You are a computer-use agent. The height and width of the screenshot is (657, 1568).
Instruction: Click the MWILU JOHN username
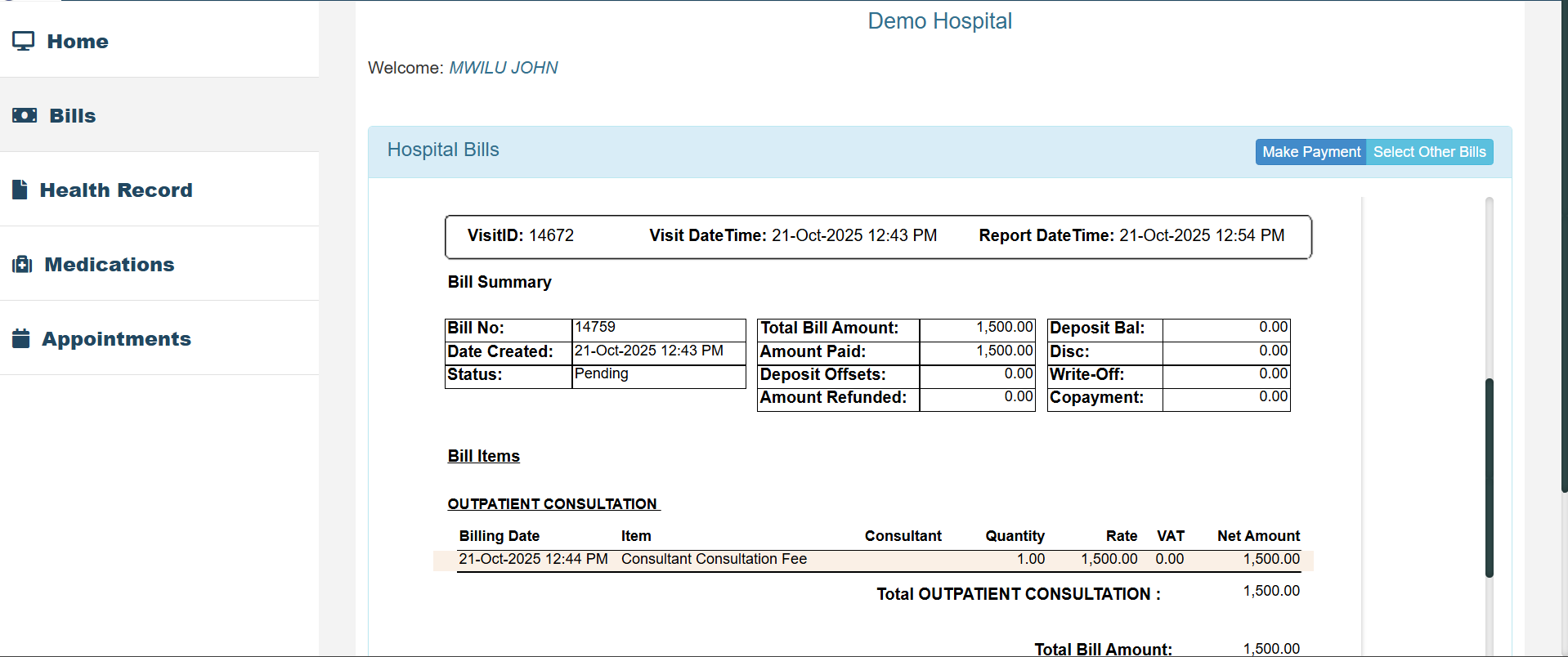[x=504, y=68]
